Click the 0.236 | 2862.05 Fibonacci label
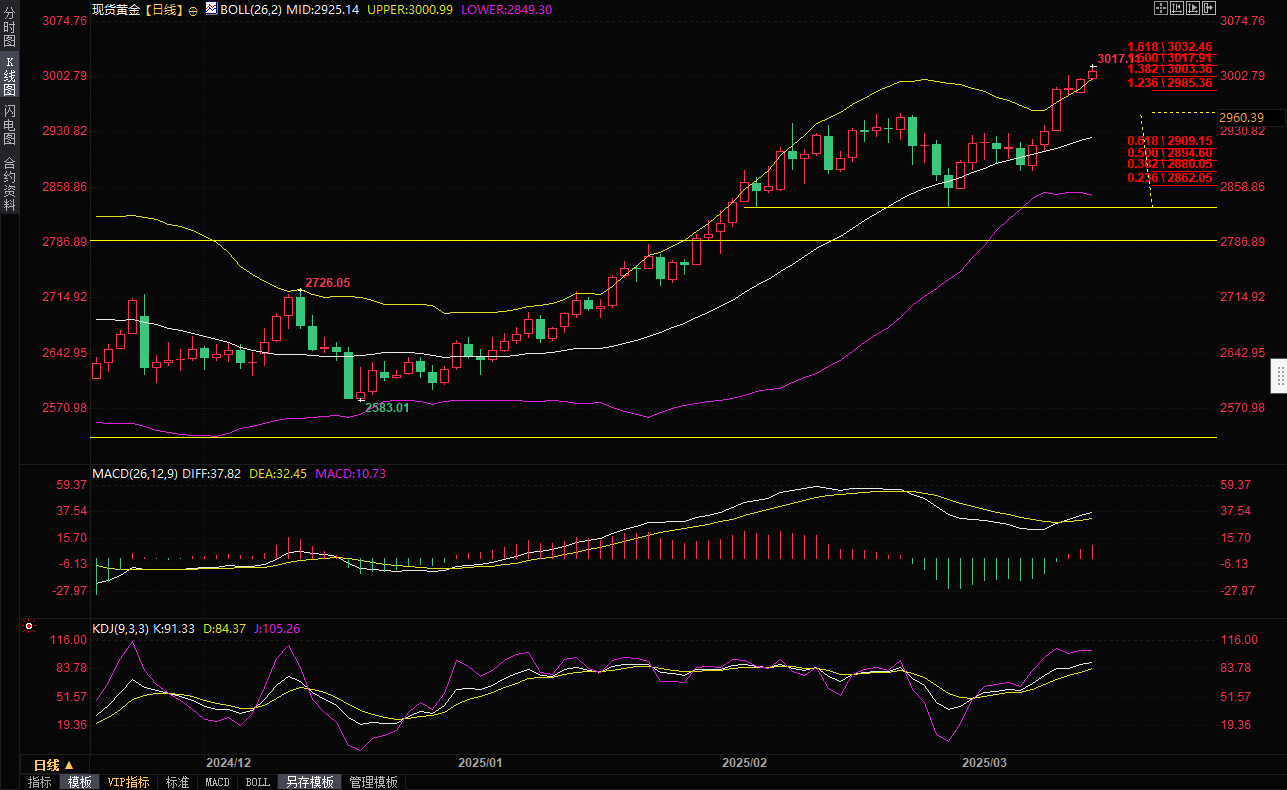Viewport: 1287px width, 790px height. 1169,177
